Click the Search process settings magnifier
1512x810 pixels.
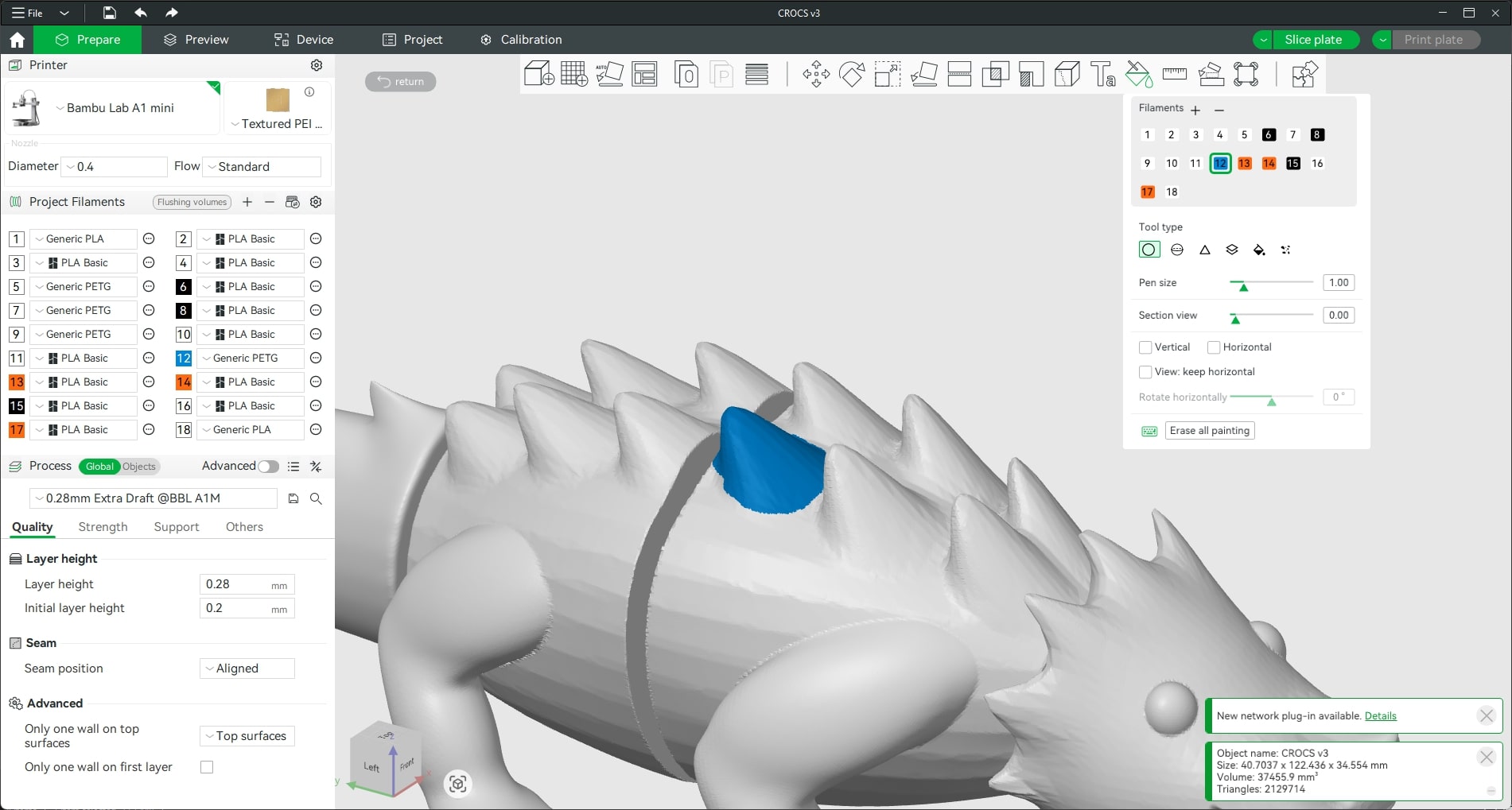[x=316, y=498]
